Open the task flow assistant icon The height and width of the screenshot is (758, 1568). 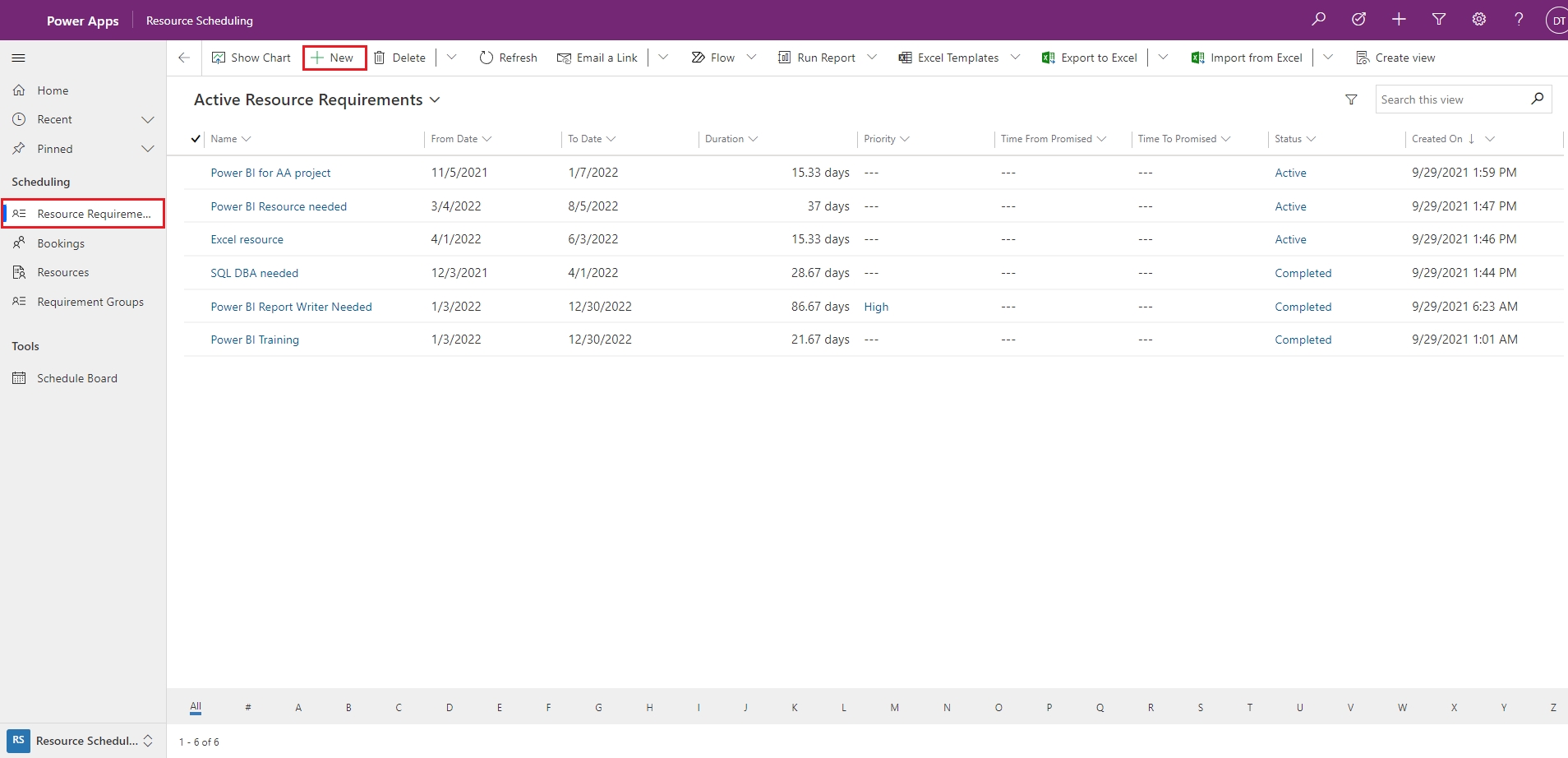[x=1358, y=19]
